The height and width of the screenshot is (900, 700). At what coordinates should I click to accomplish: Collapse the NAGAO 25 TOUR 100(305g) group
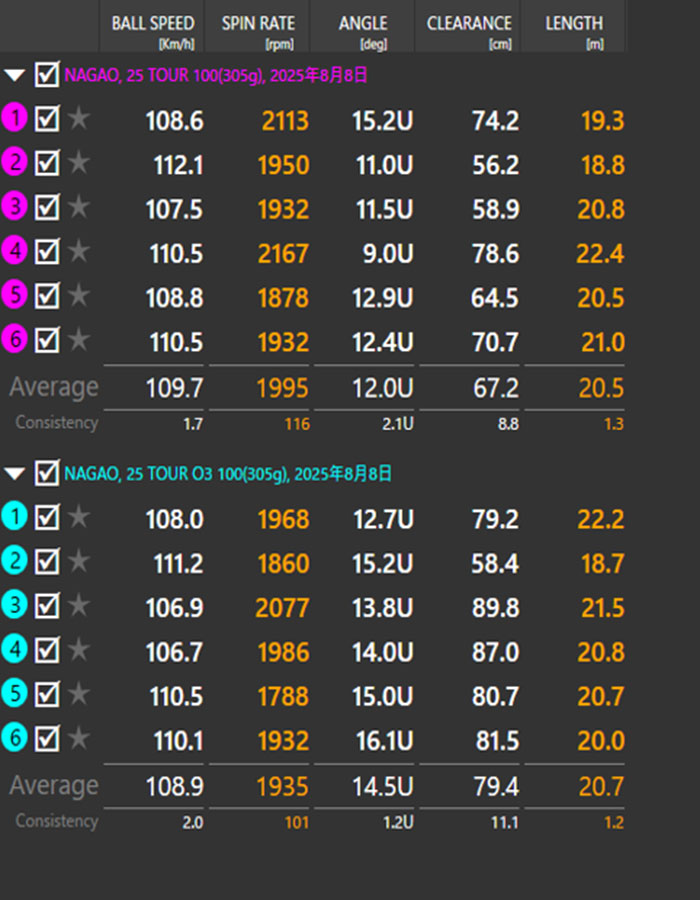[x=14, y=75]
